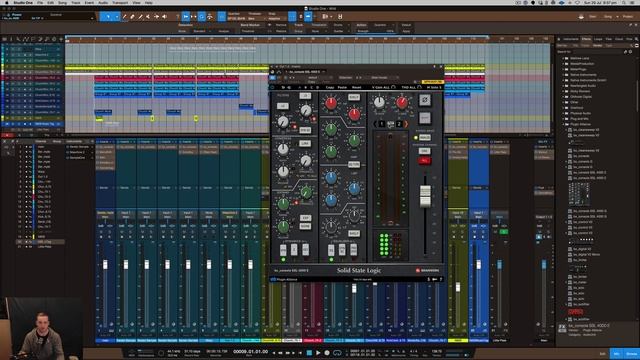Click the white input gain knob in bx_console
Image resolution: width=640 pixels, height=360 pixels.
(379, 102)
